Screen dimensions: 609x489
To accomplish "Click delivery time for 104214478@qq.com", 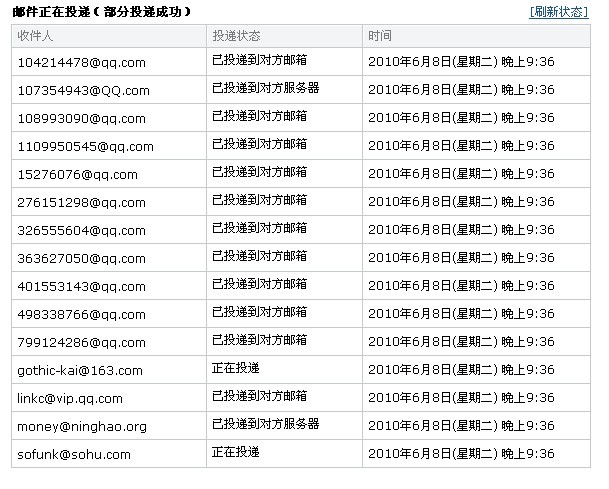I will pyautogui.click(x=461, y=62).
